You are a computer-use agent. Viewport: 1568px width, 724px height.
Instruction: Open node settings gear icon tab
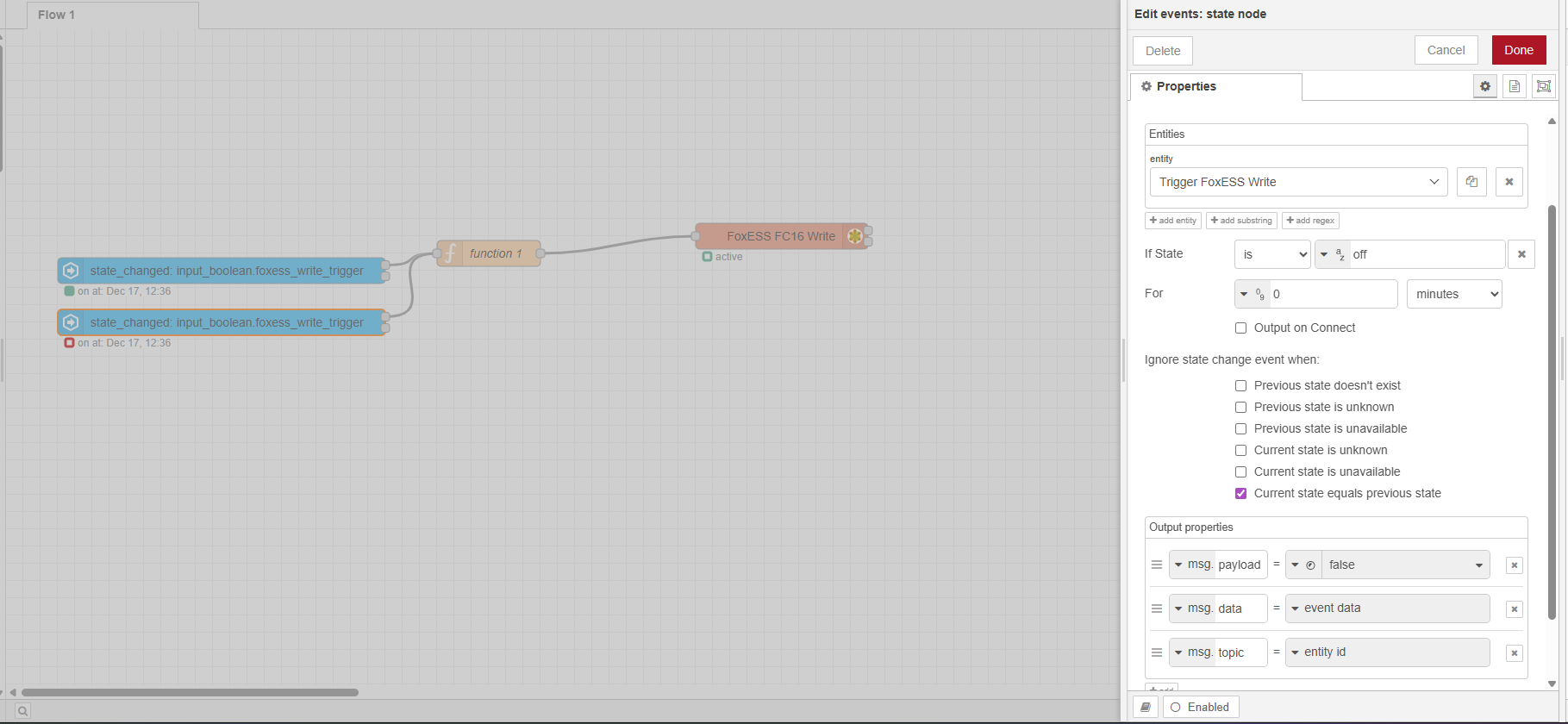(1484, 86)
